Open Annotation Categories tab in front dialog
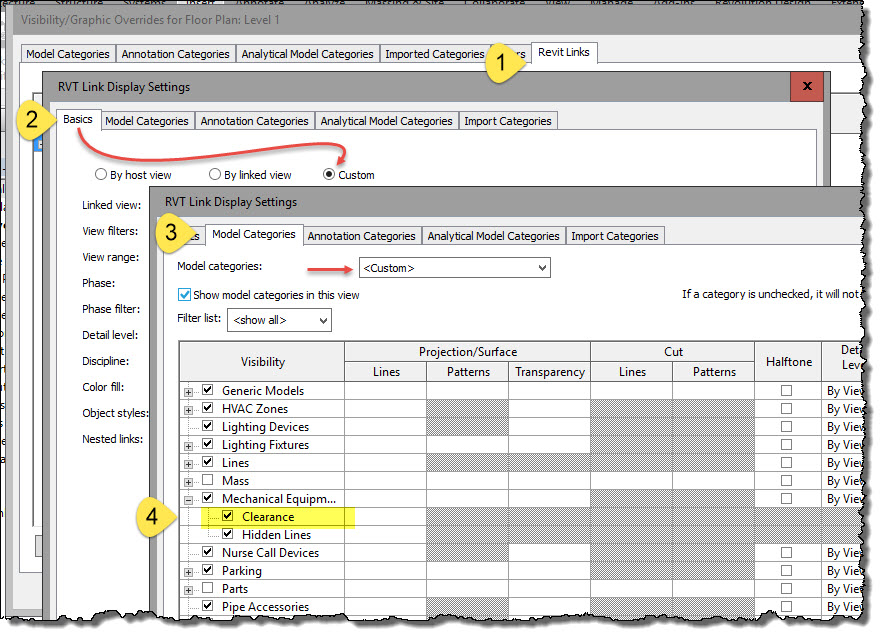The width and height of the screenshot is (882, 636). (361, 236)
